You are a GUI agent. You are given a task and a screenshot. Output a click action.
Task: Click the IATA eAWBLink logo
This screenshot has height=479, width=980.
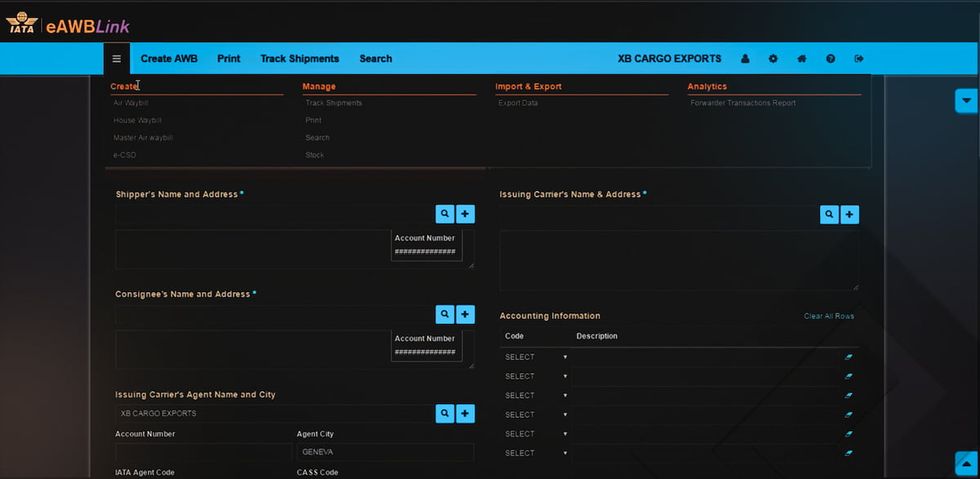tap(68, 25)
